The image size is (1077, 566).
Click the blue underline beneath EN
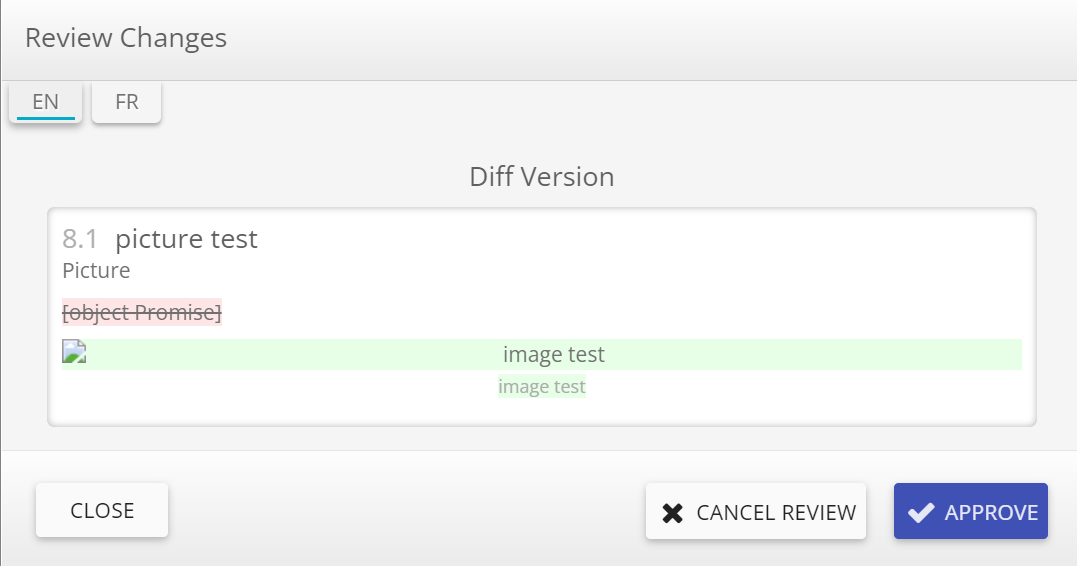pos(46,119)
